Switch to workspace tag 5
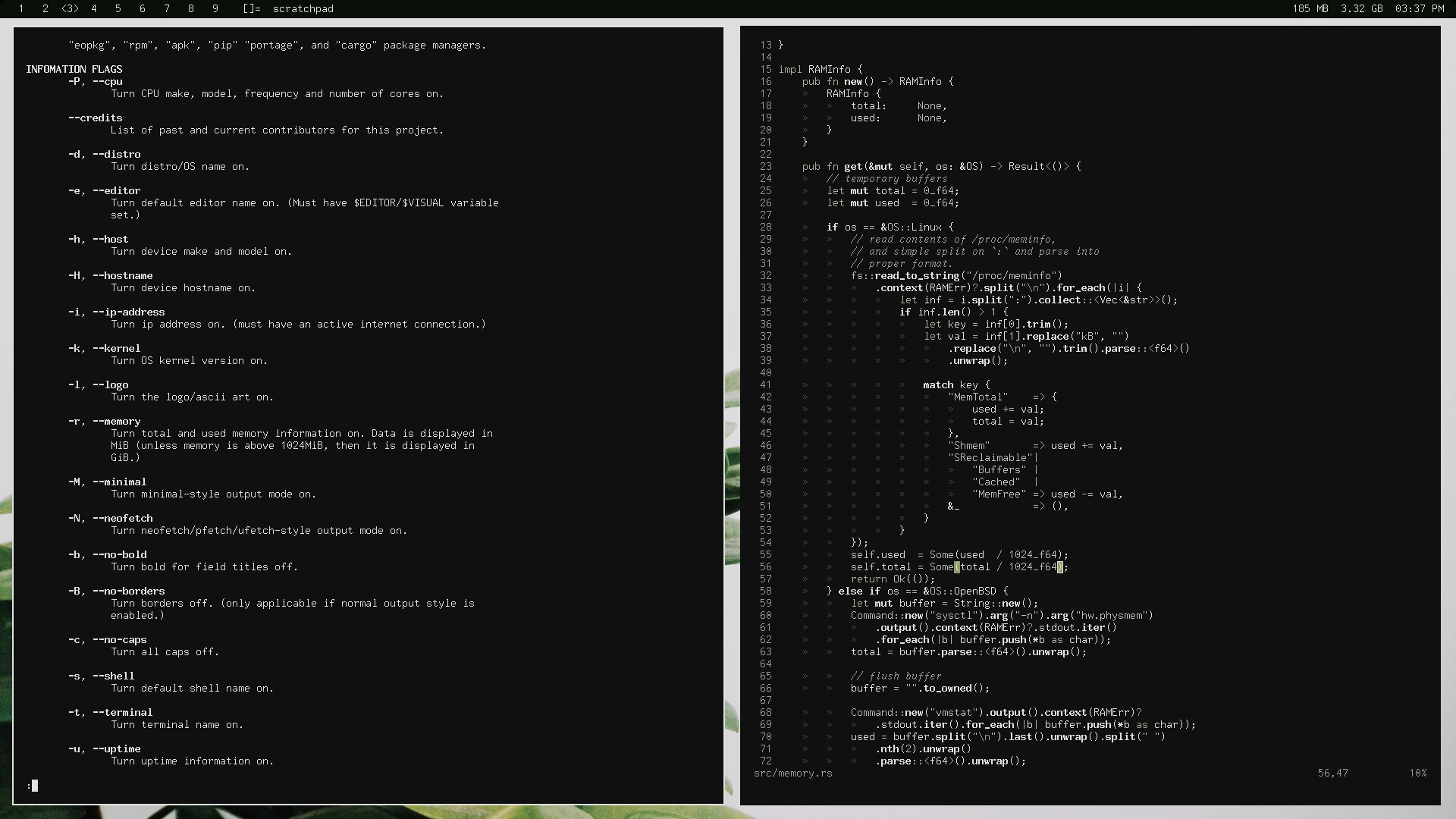 (x=118, y=8)
